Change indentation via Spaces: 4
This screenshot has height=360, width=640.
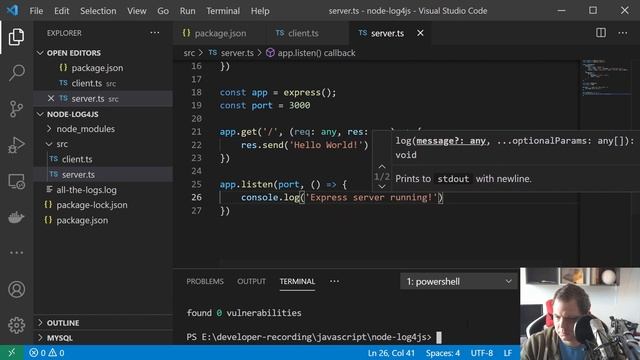[443, 353]
